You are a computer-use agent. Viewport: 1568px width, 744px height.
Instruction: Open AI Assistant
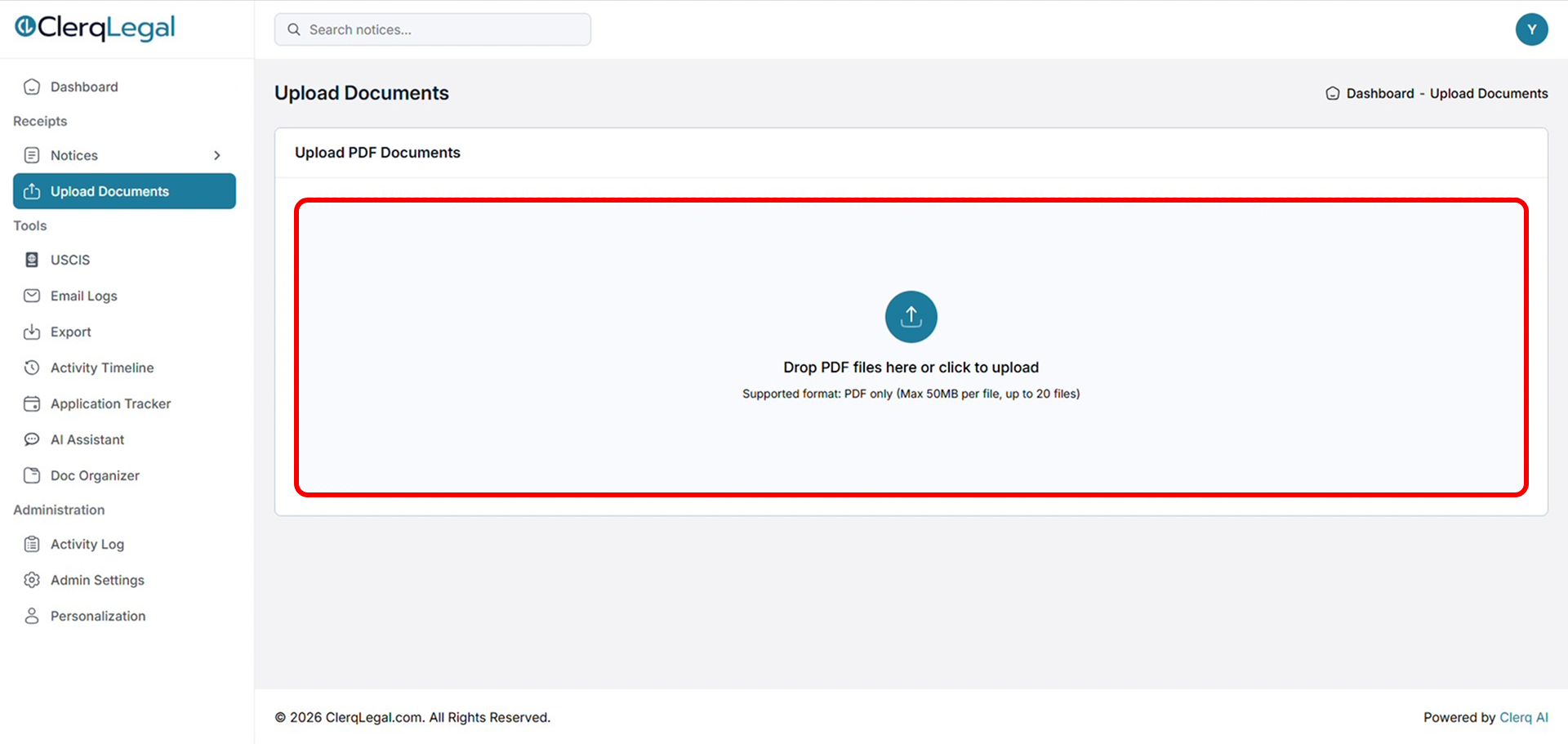click(124, 439)
